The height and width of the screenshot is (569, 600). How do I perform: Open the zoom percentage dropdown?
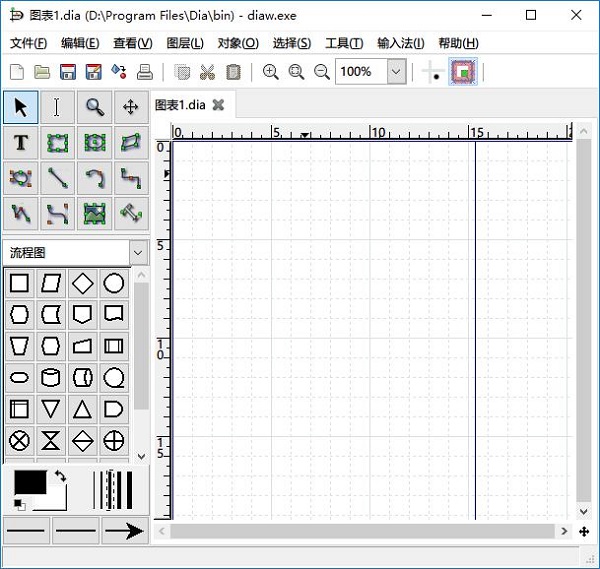(396, 72)
